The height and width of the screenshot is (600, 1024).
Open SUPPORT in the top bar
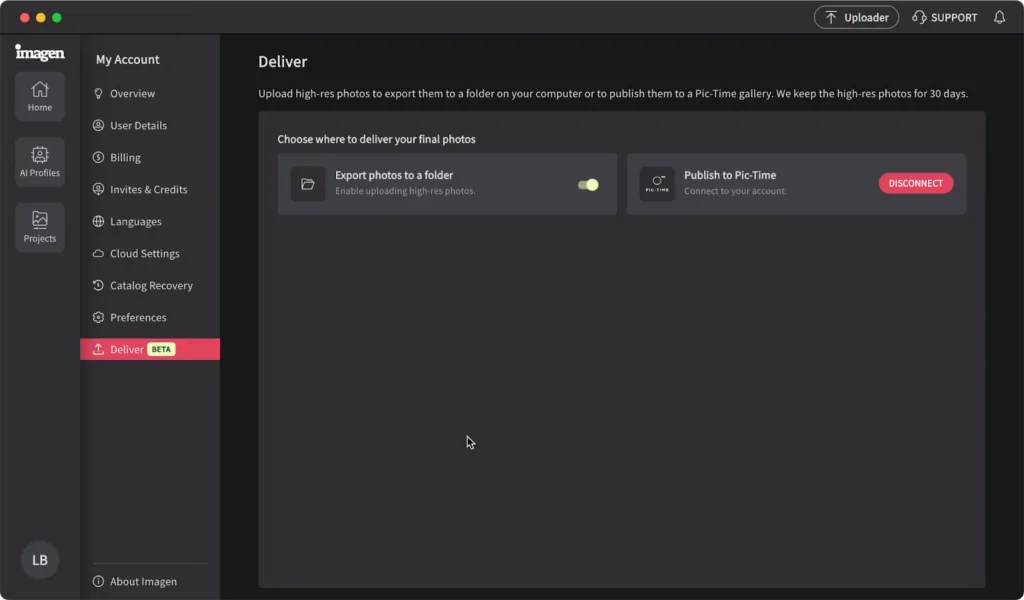(945, 17)
